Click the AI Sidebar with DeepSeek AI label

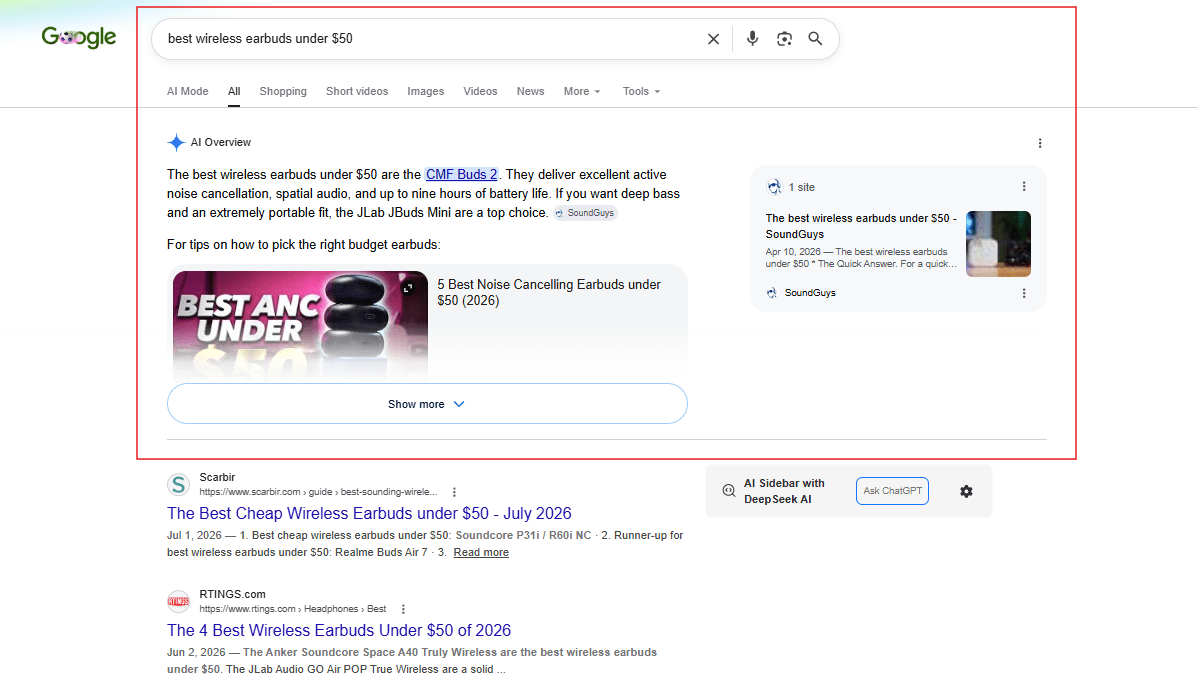coord(784,491)
